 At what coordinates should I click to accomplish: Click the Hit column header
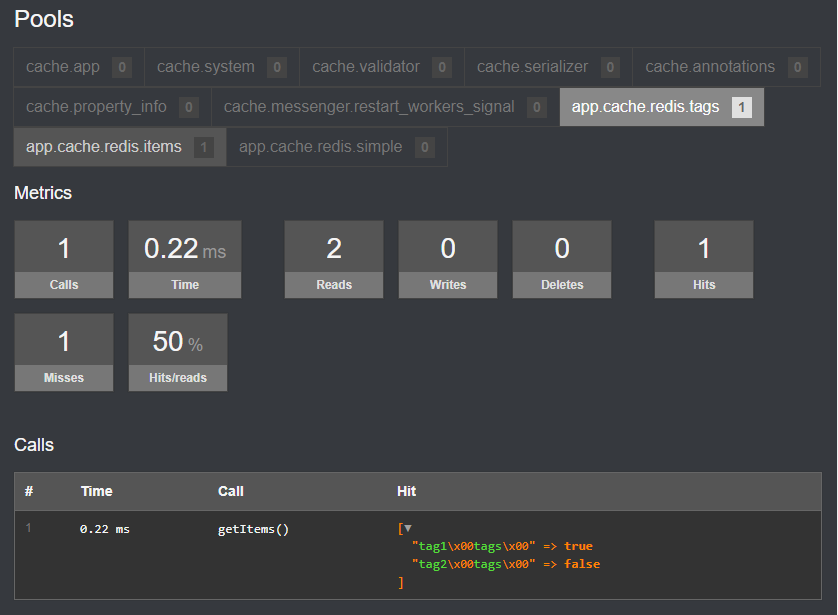pos(407,491)
